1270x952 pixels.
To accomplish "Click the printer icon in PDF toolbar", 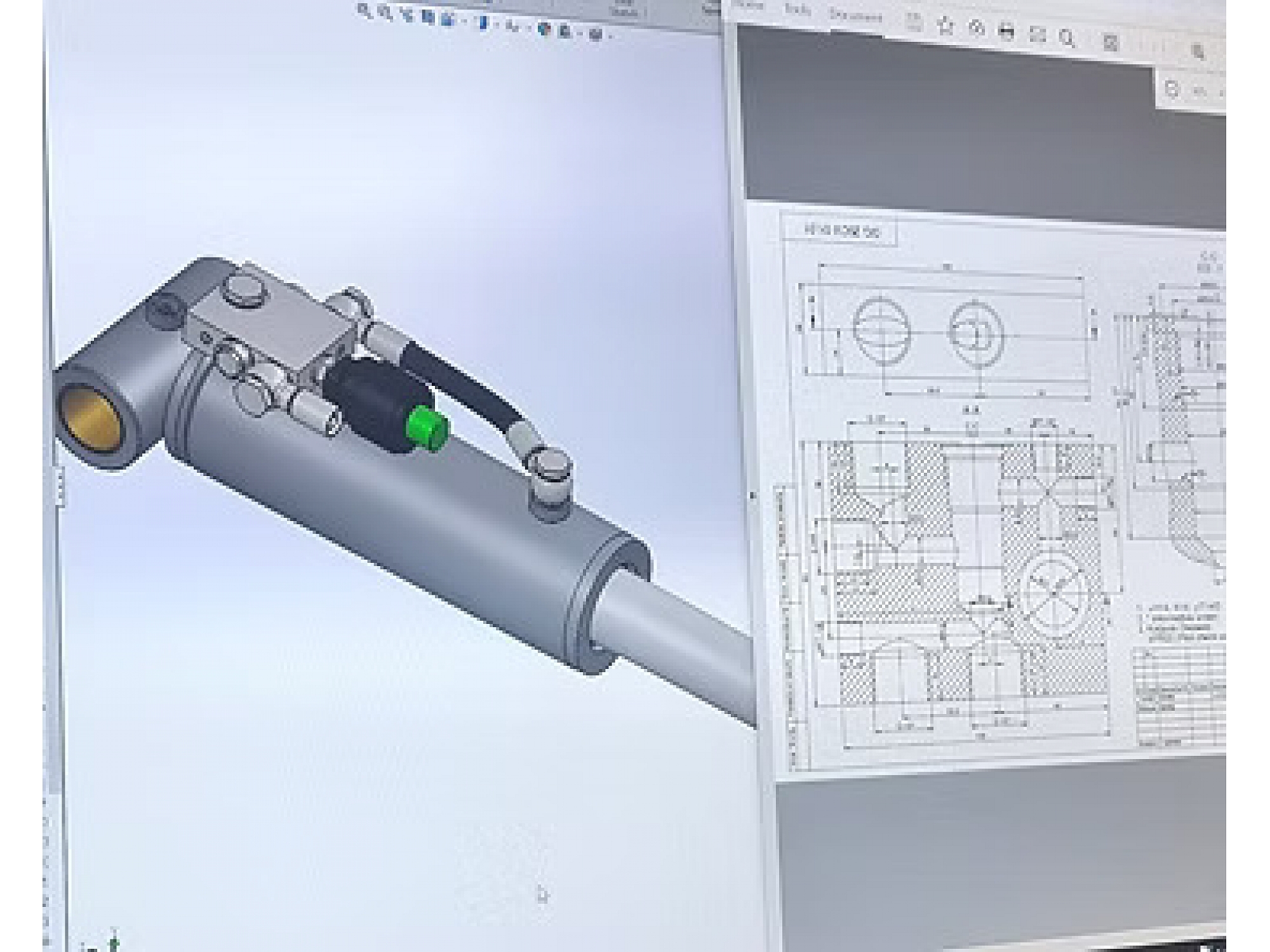I will click(x=1006, y=32).
